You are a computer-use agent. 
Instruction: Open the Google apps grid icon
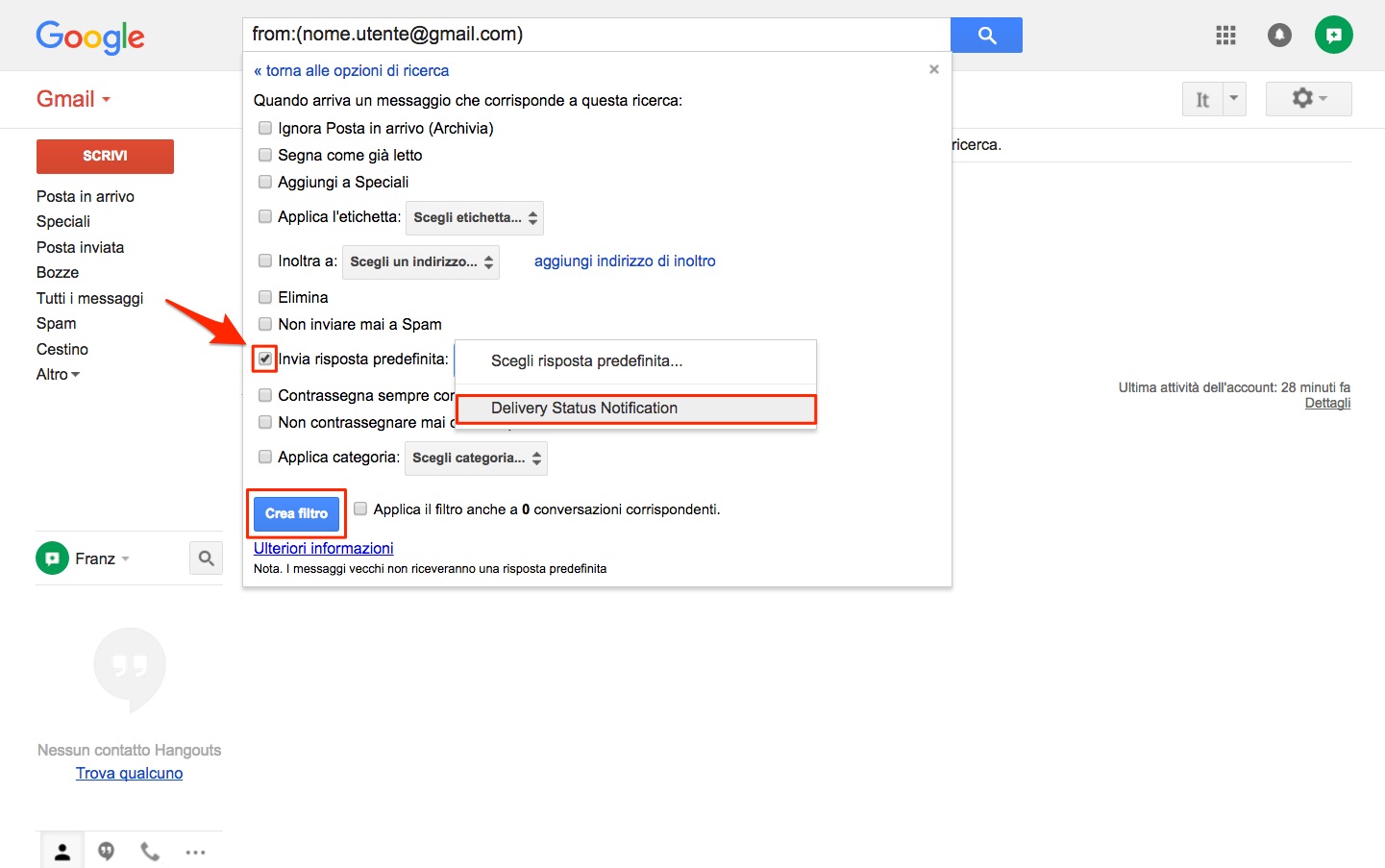click(1225, 36)
